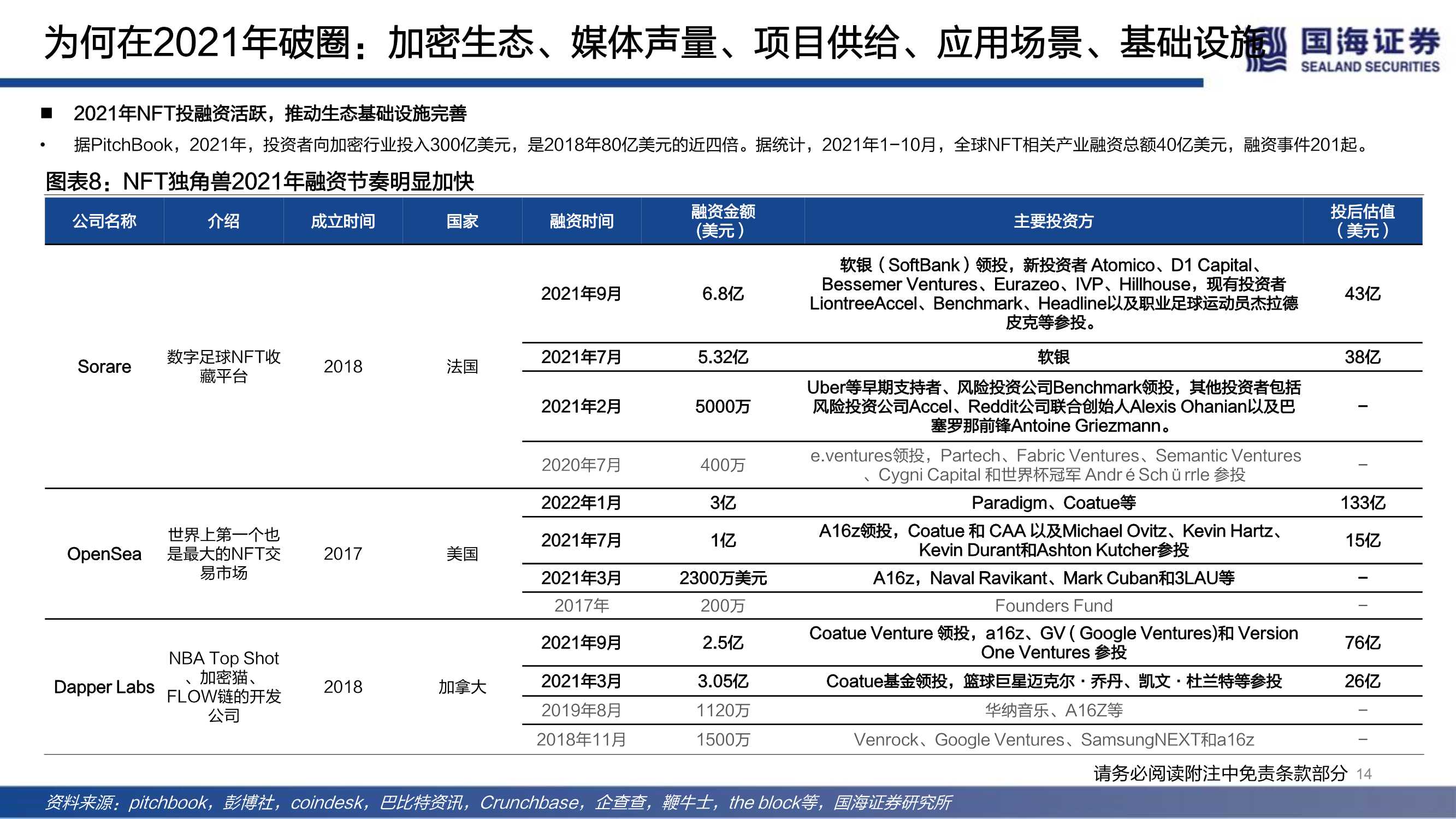Click the 资料来源 footer source line

pos(498,803)
